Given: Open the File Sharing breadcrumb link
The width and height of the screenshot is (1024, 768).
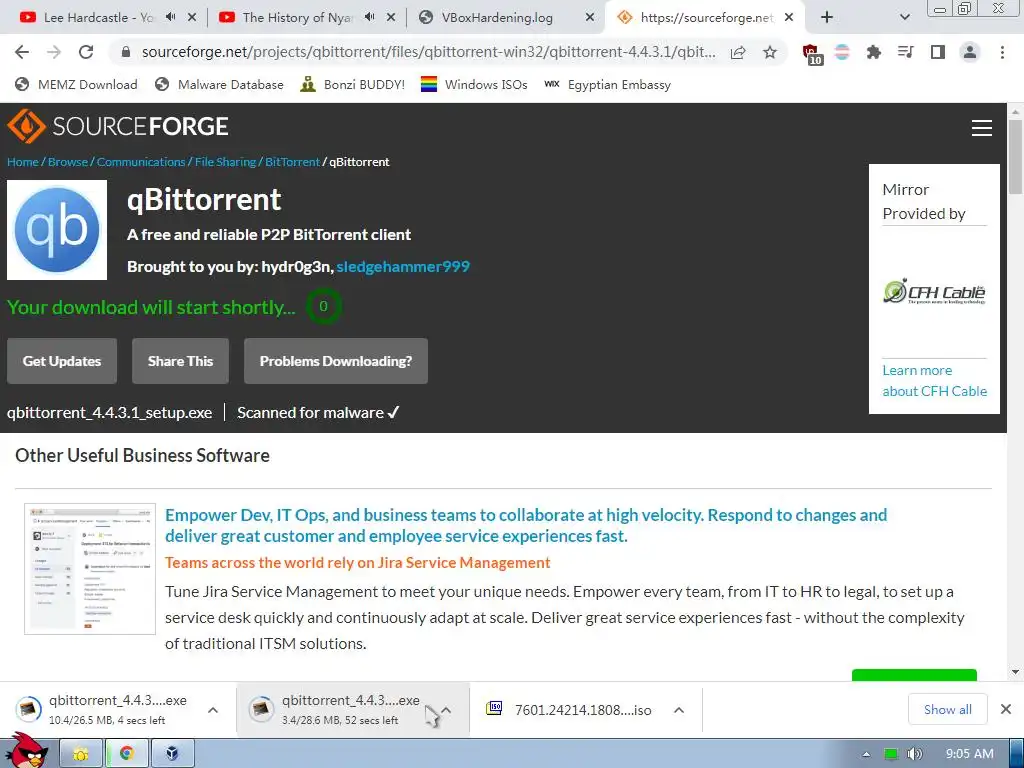Looking at the screenshot, I should coord(225,162).
